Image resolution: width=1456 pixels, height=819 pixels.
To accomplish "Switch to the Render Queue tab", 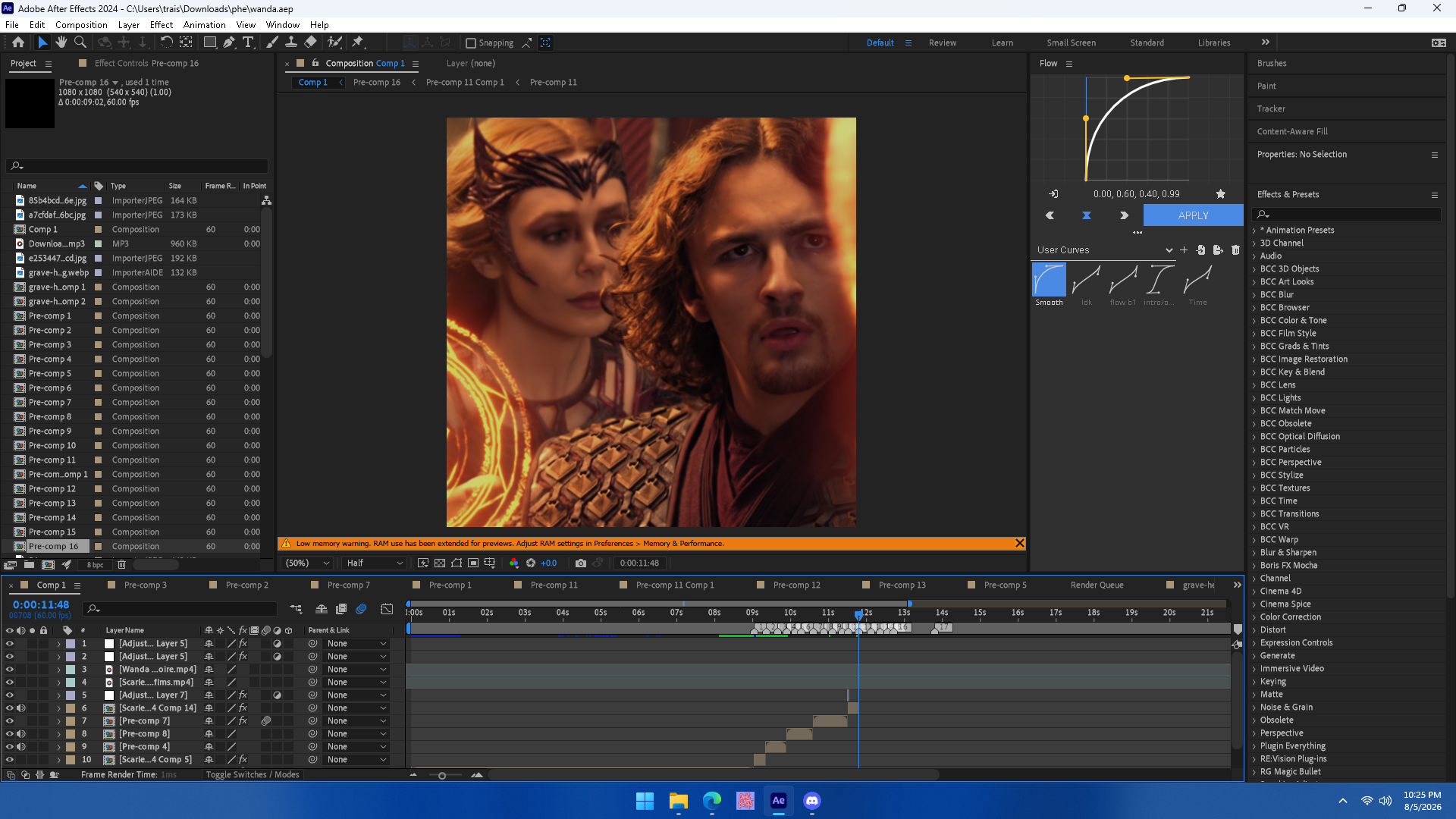I will (1097, 585).
